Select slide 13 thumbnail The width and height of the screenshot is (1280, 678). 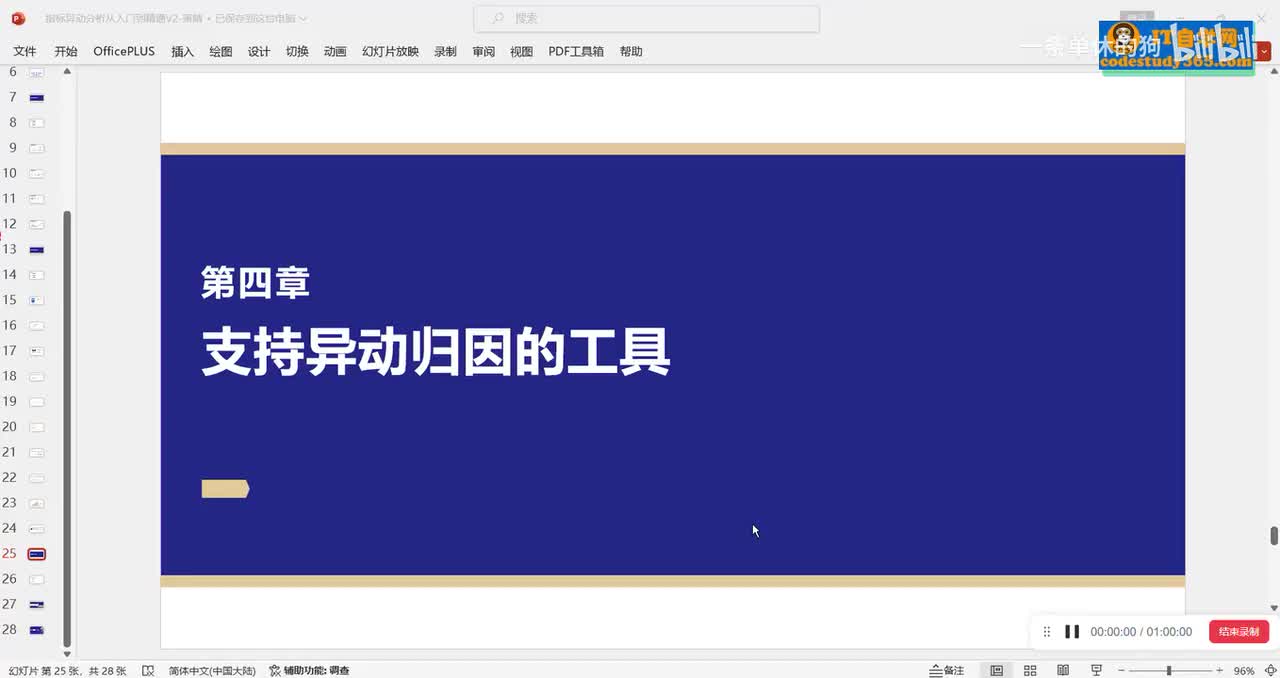pyautogui.click(x=36, y=249)
